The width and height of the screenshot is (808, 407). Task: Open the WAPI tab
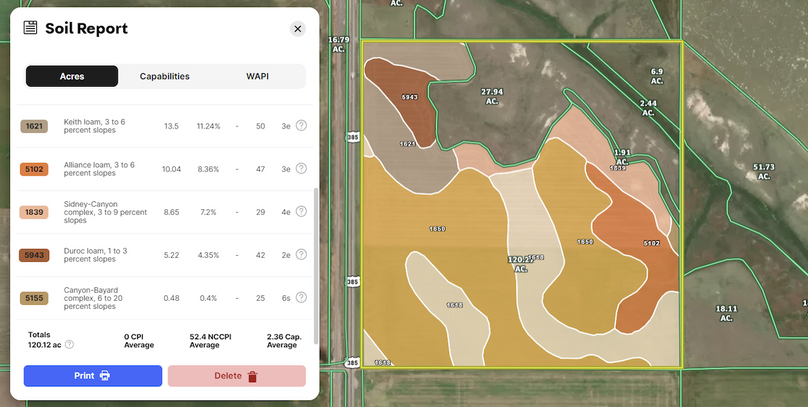tap(258, 76)
